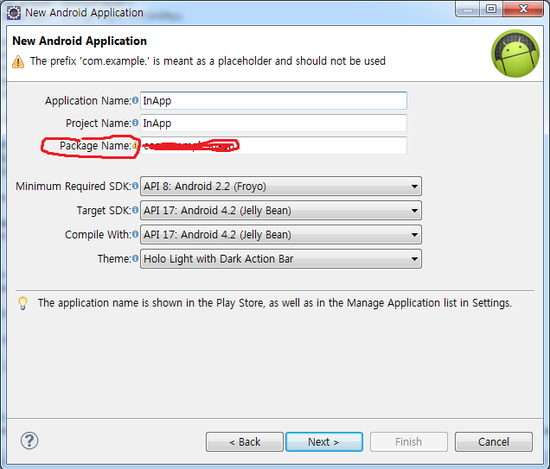Click the lightbulb tip icon

pyautogui.click(x=23, y=303)
